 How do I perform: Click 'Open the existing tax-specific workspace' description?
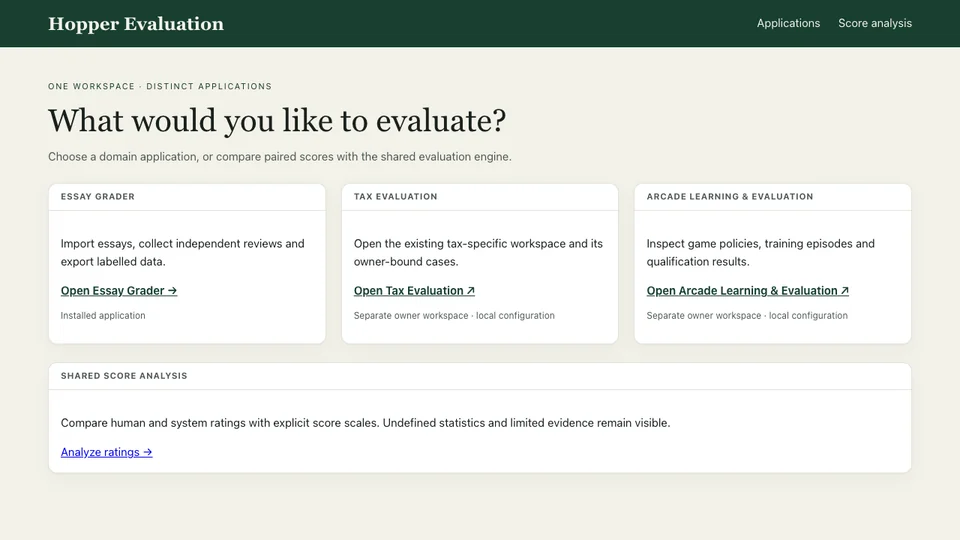pos(478,252)
